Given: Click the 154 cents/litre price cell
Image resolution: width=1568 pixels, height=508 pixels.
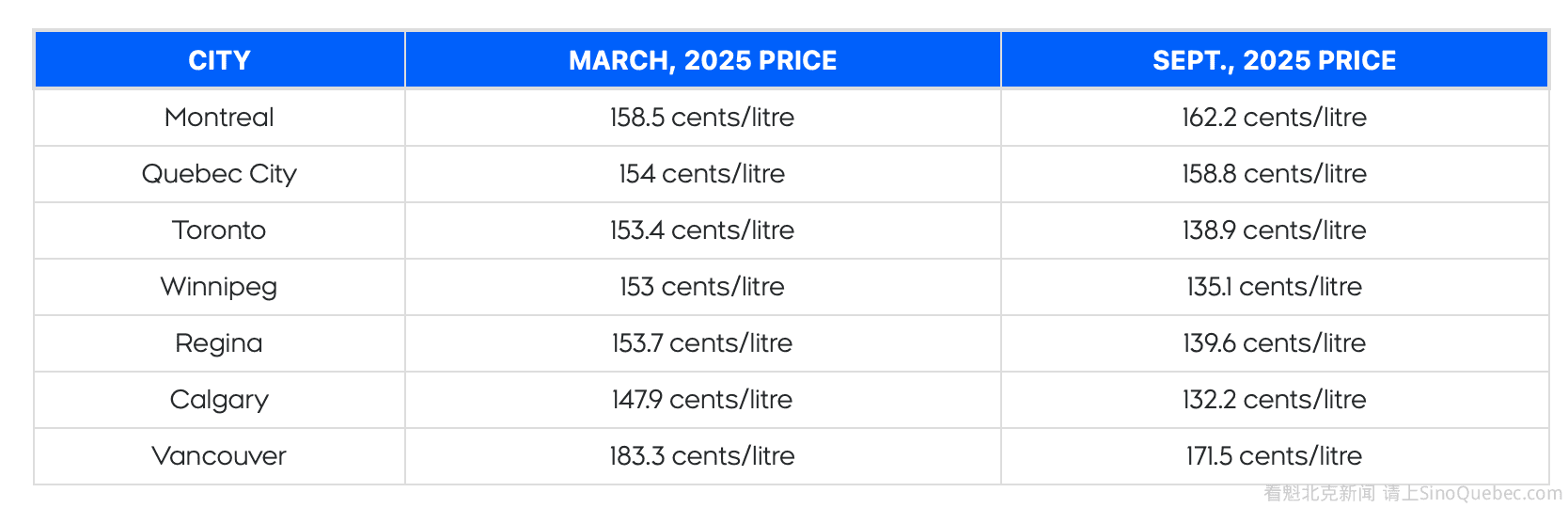Looking at the screenshot, I should (x=702, y=174).
